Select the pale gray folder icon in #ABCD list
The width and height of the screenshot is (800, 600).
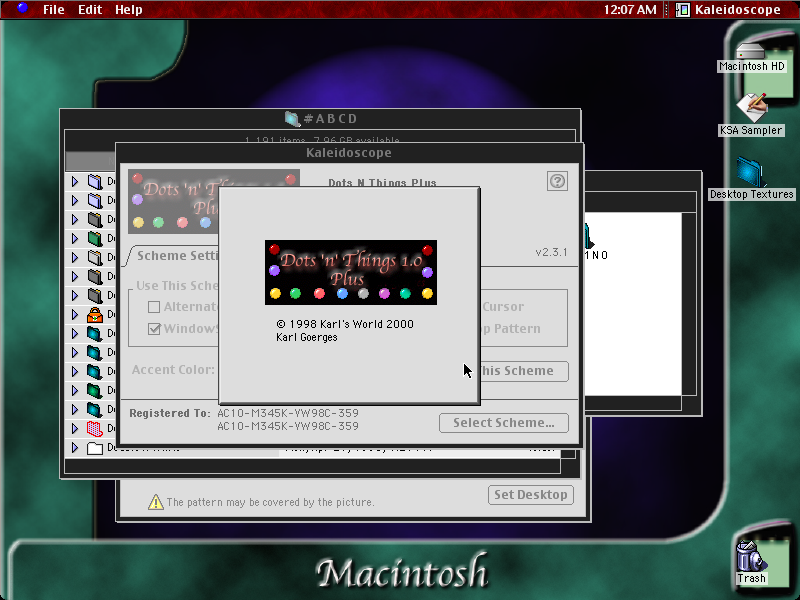coord(95,257)
